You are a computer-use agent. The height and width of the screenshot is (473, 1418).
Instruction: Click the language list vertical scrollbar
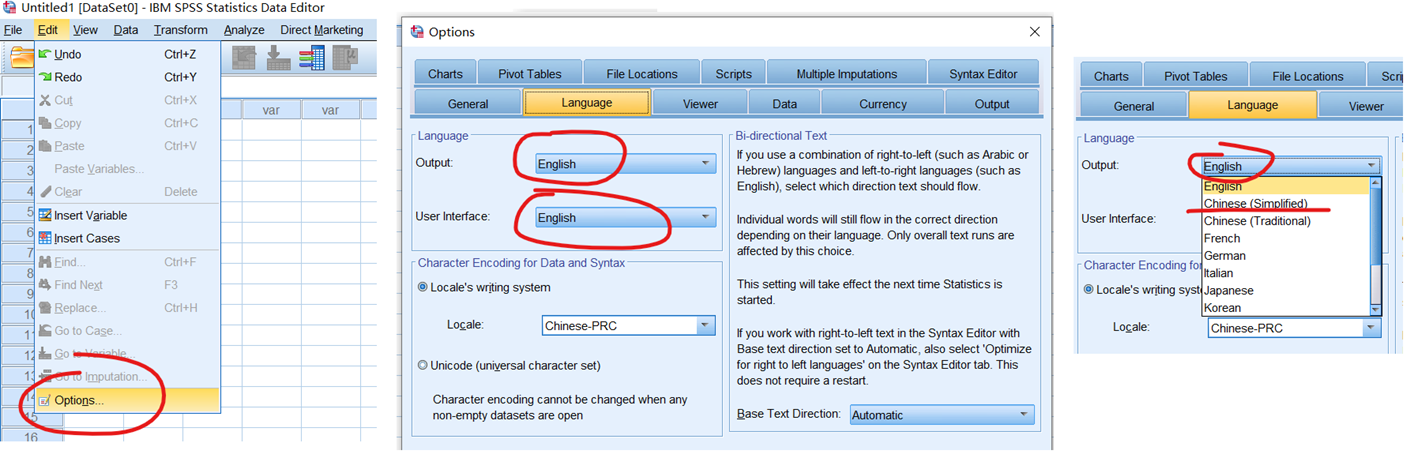(x=1376, y=245)
